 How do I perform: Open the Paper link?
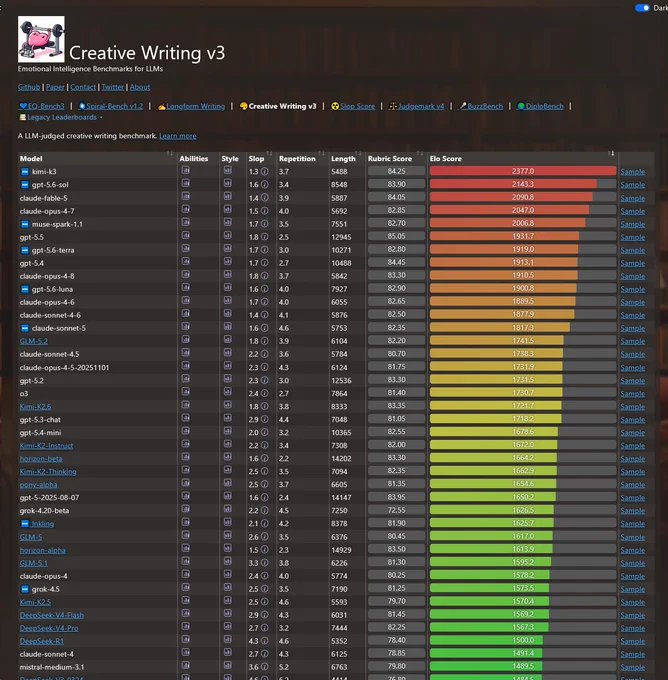pyautogui.click(x=55, y=87)
